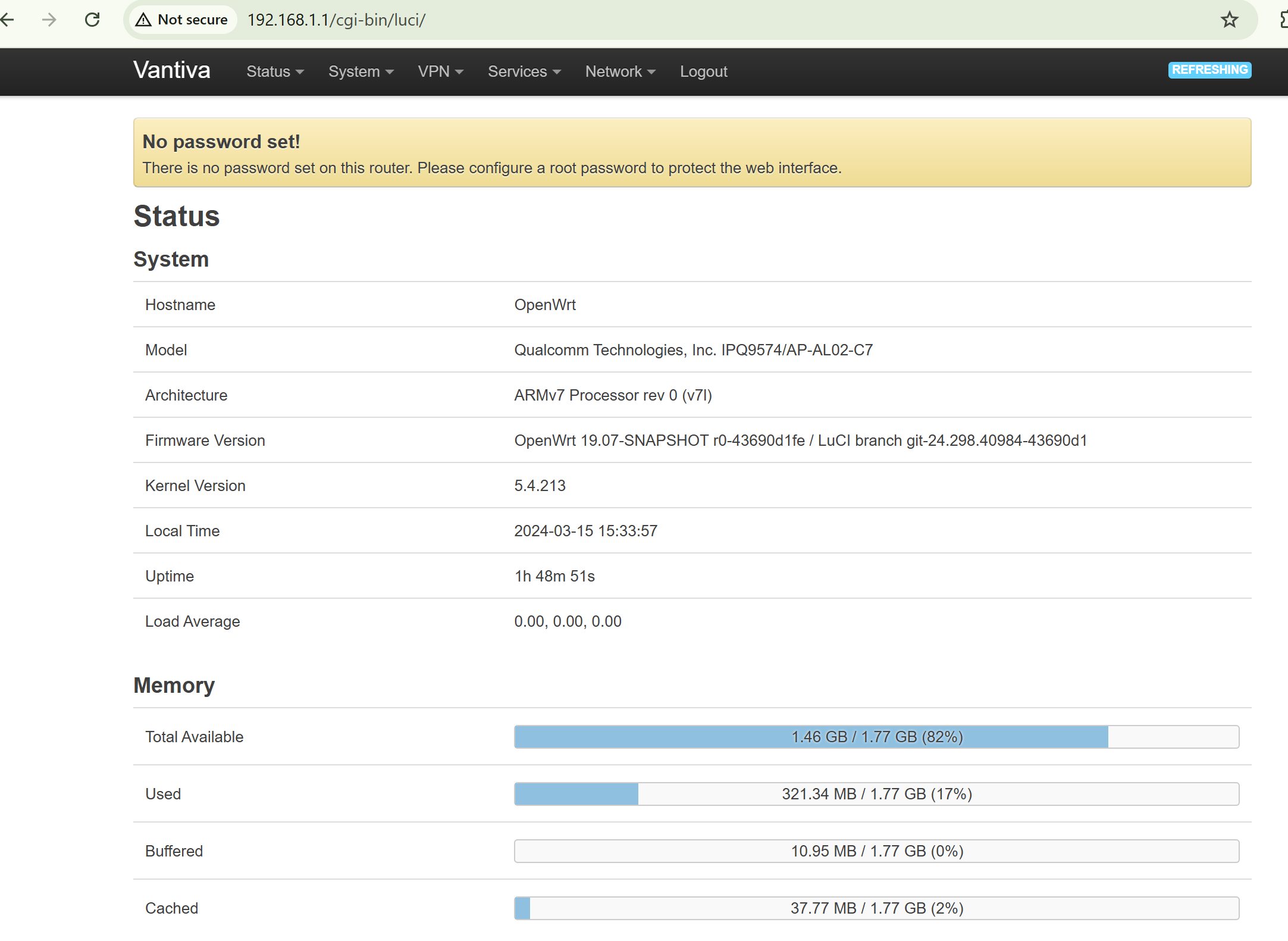Expand the Status dropdown menu
The image size is (1288, 941).
275,71
